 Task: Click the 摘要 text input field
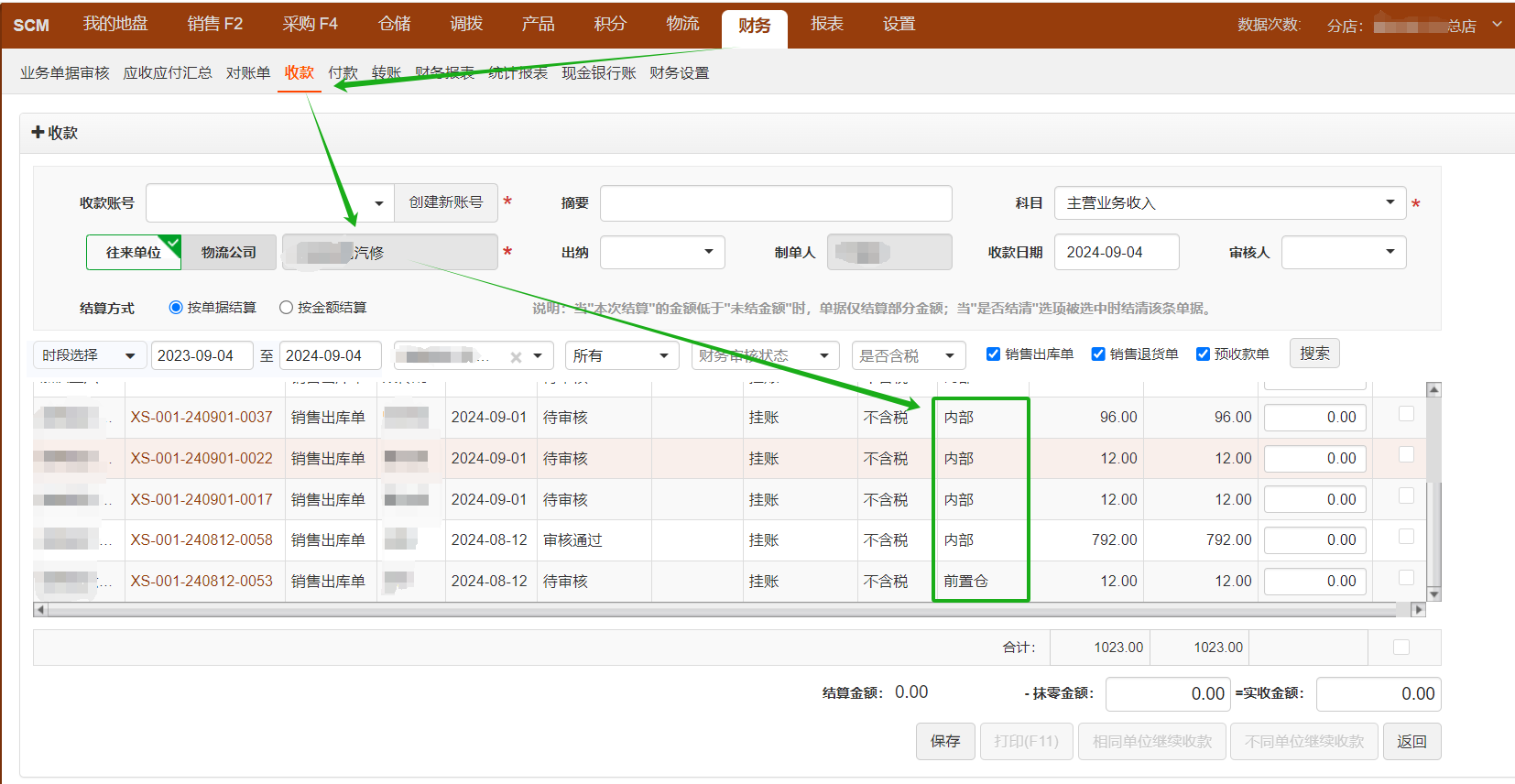(x=775, y=203)
